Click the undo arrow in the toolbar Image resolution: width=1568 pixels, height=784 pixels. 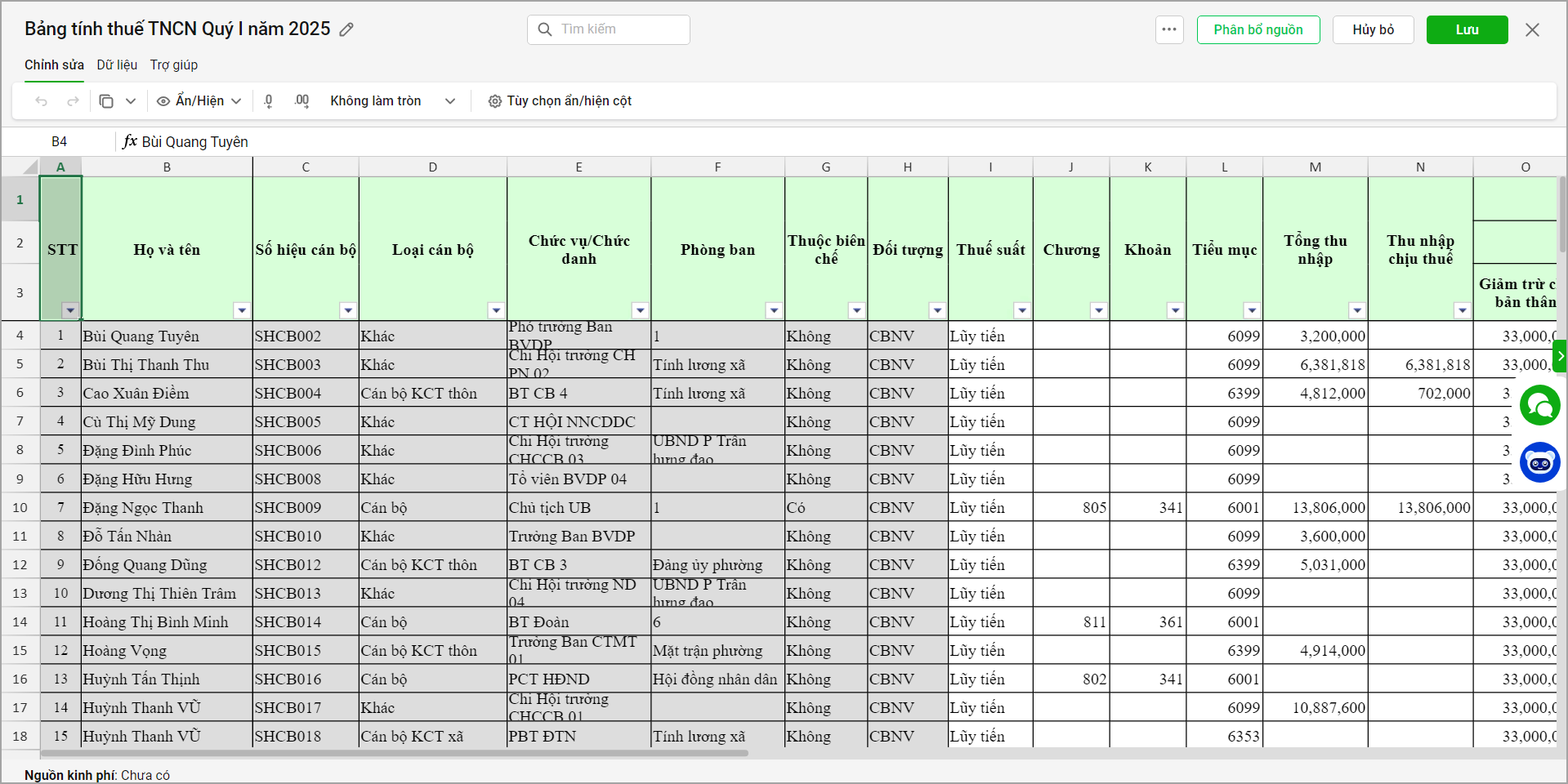[x=42, y=101]
